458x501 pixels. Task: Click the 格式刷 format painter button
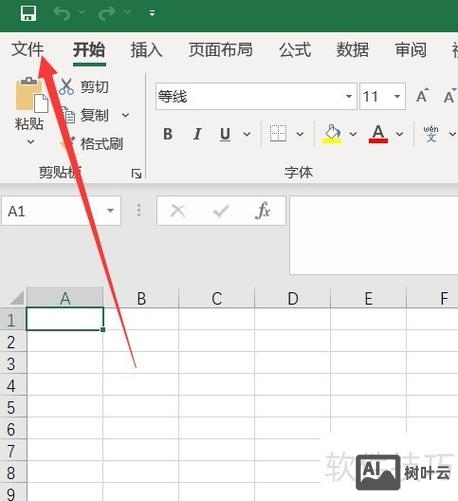91,144
